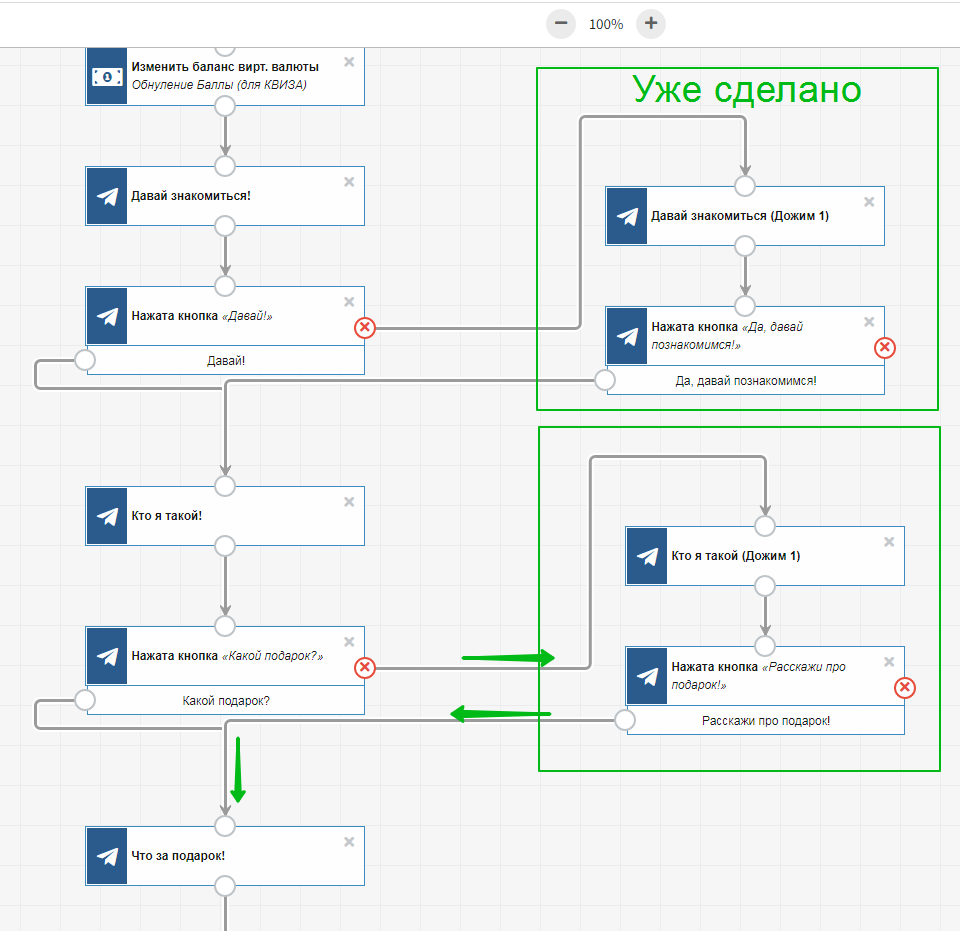Click input connector atop «Да, давай познакомимся!» block
The width and height of the screenshot is (960, 931).
pyautogui.click(x=745, y=306)
